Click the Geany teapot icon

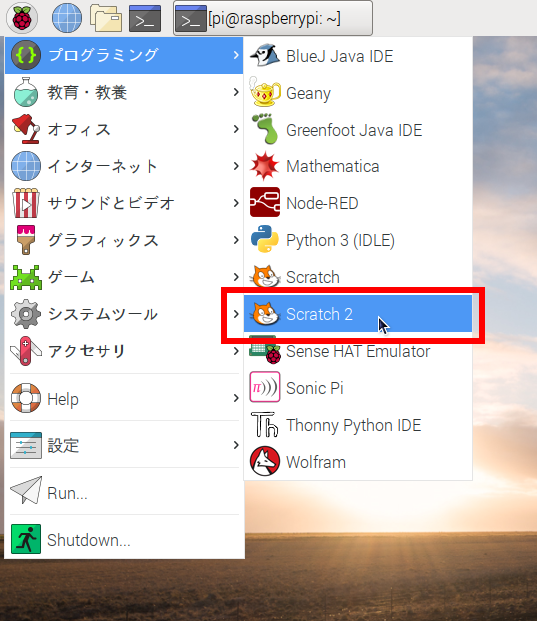coord(265,92)
